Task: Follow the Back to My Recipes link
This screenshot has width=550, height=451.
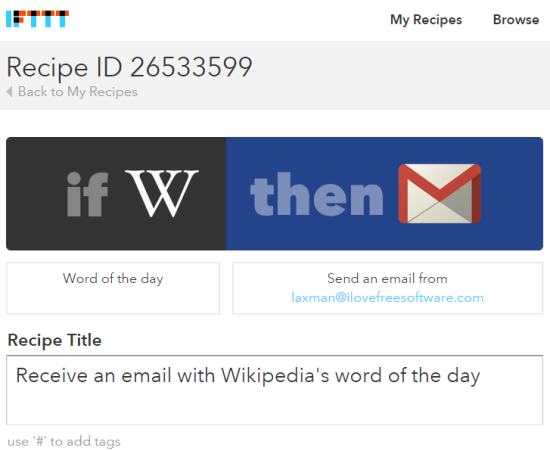Action: coord(78,92)
